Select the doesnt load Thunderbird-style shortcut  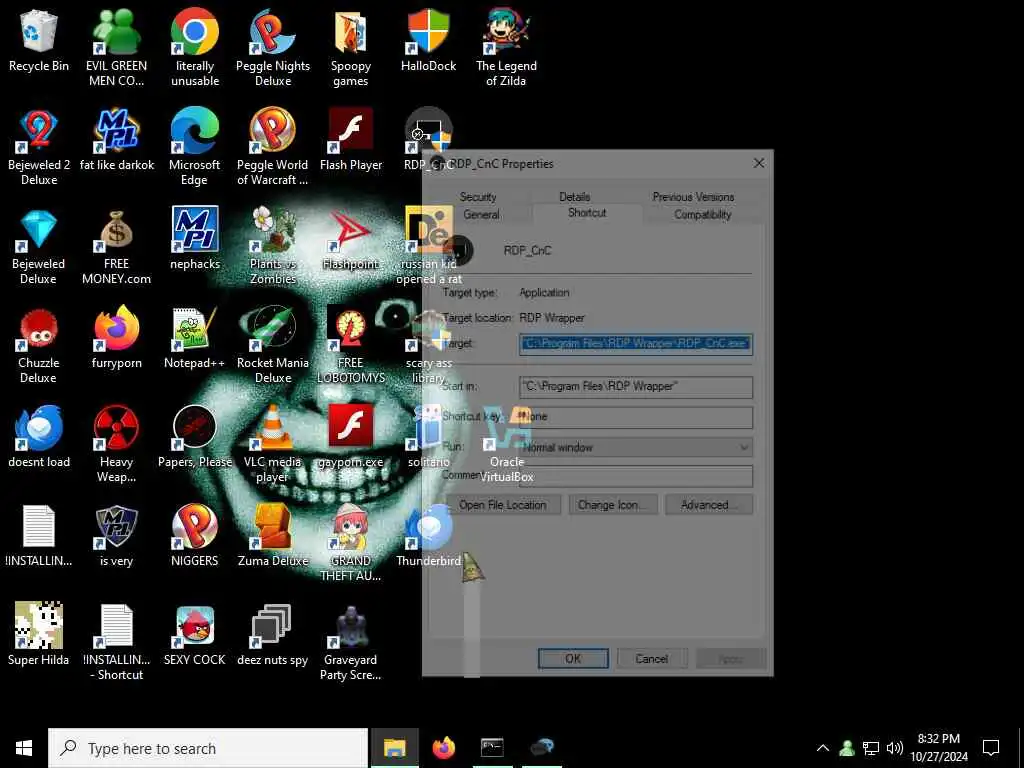[x=39, y=436]
